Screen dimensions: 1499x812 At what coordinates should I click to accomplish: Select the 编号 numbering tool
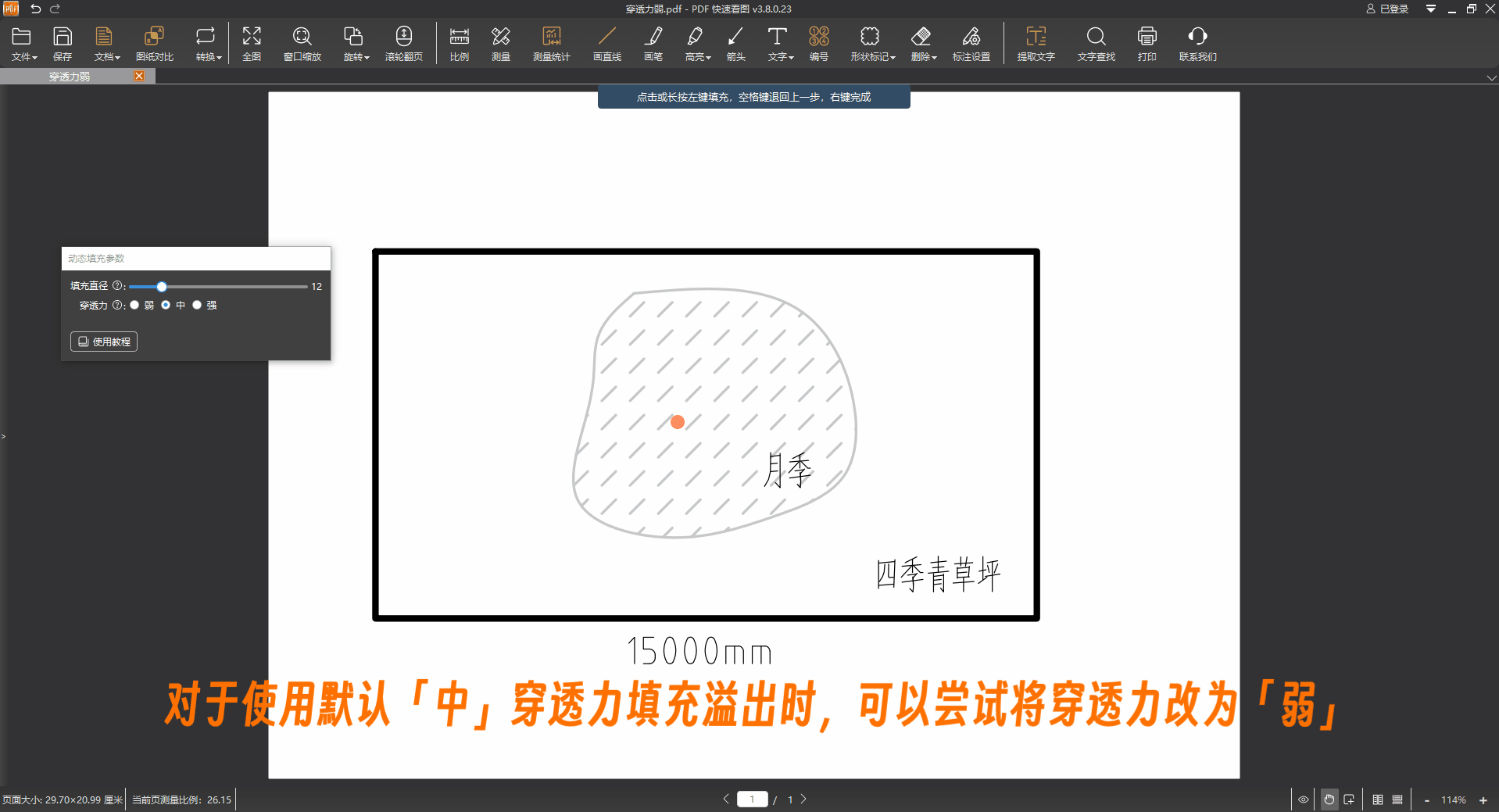819,44
